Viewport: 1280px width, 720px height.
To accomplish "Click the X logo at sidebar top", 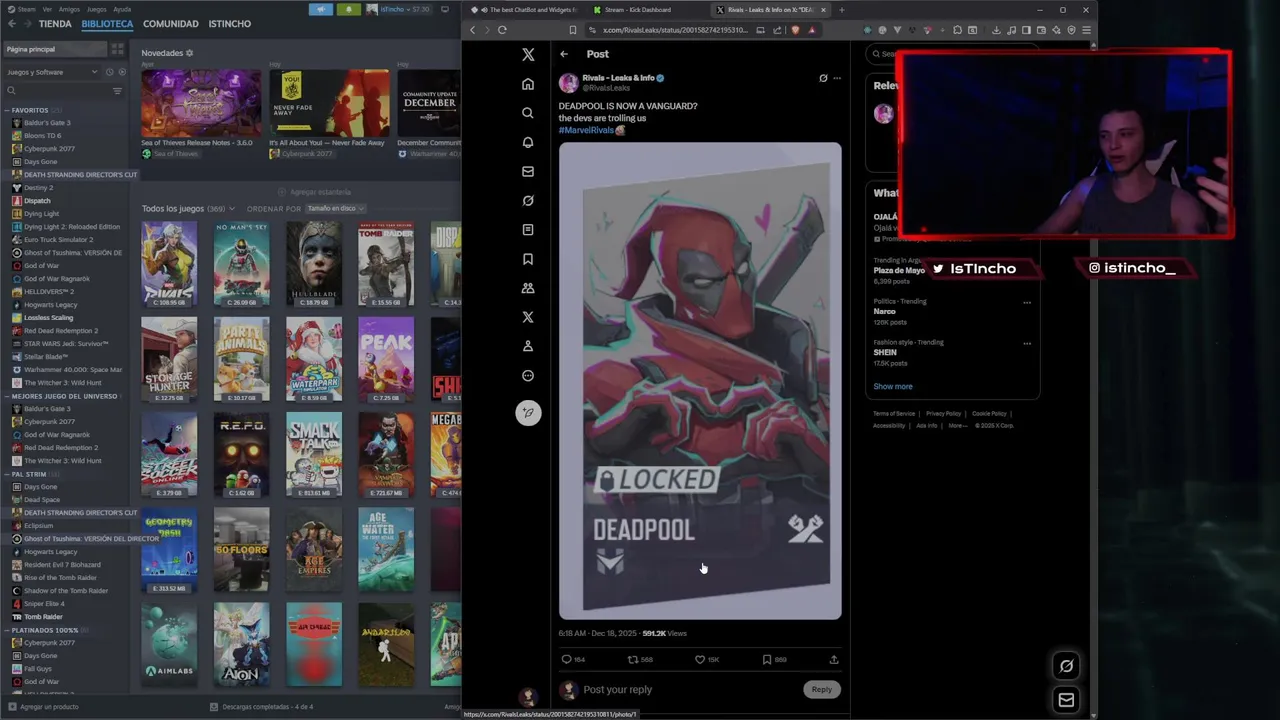I will coord(528,55).
